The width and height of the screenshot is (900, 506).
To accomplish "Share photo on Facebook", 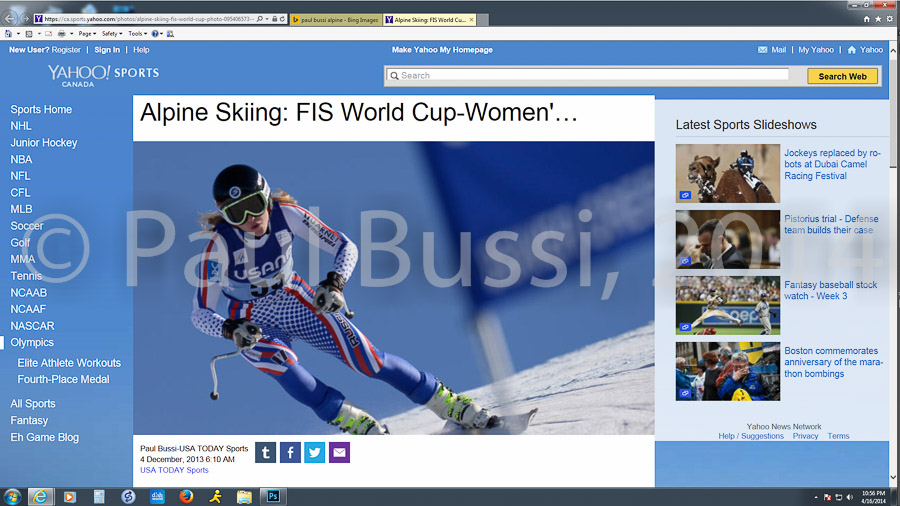I will tap(290, 453).
